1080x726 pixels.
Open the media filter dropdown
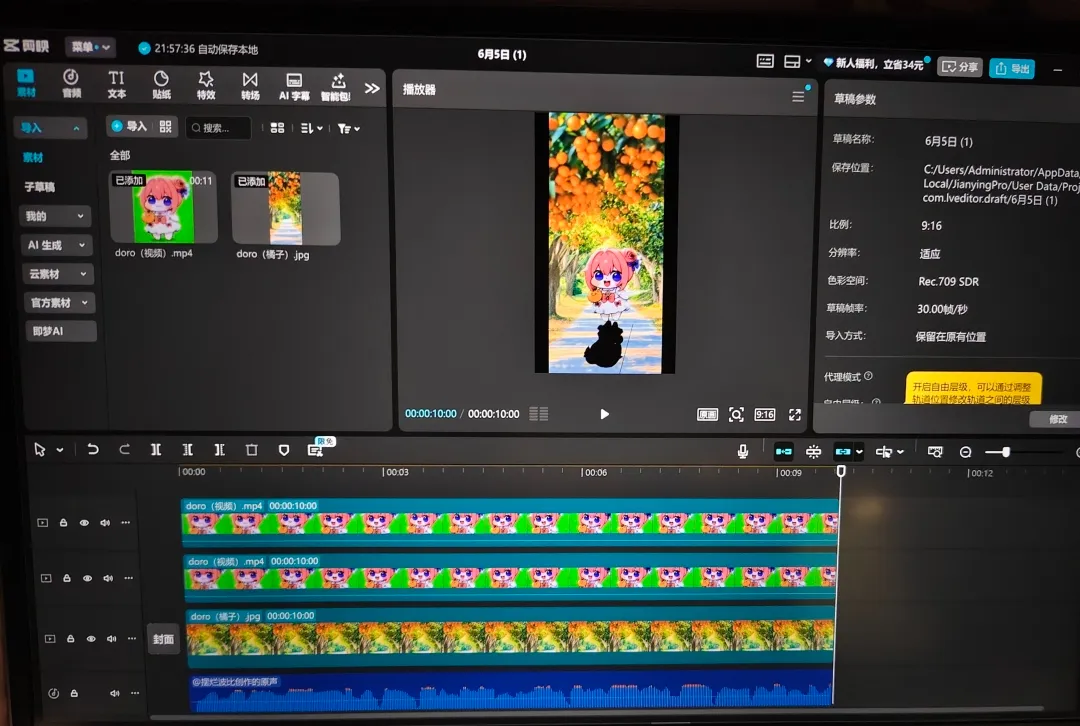point(349,129)
